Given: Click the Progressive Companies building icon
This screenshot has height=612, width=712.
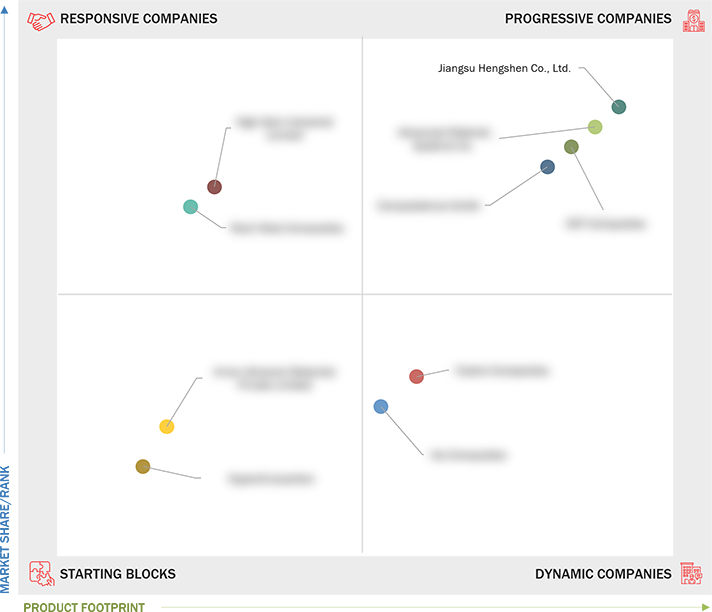Looking at the screenshot, I should point(693,20).
